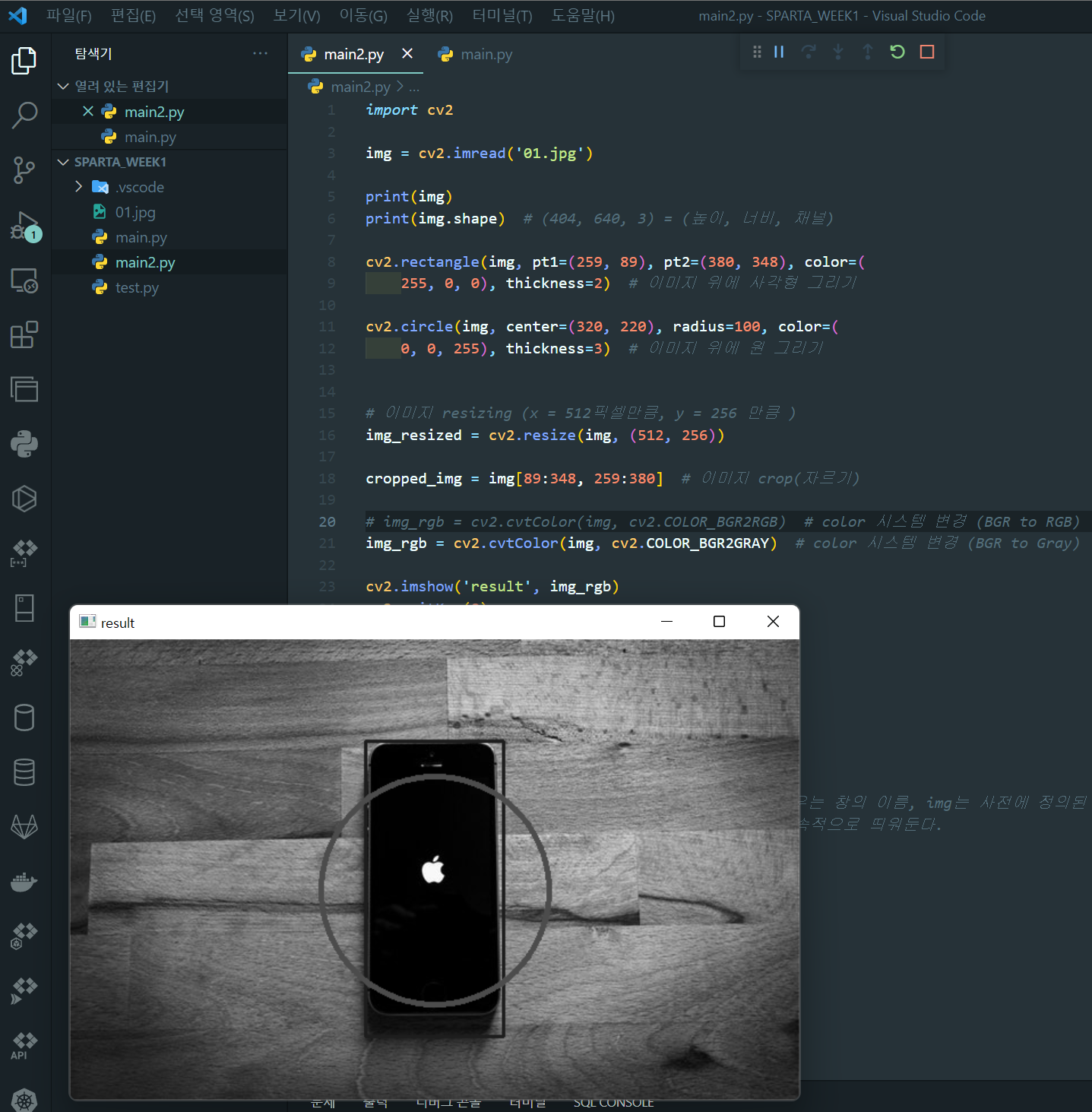Open 01.jpg in the file tree
The height and width of the screenshot is (1112, 1092).
[x=135, y=212]
